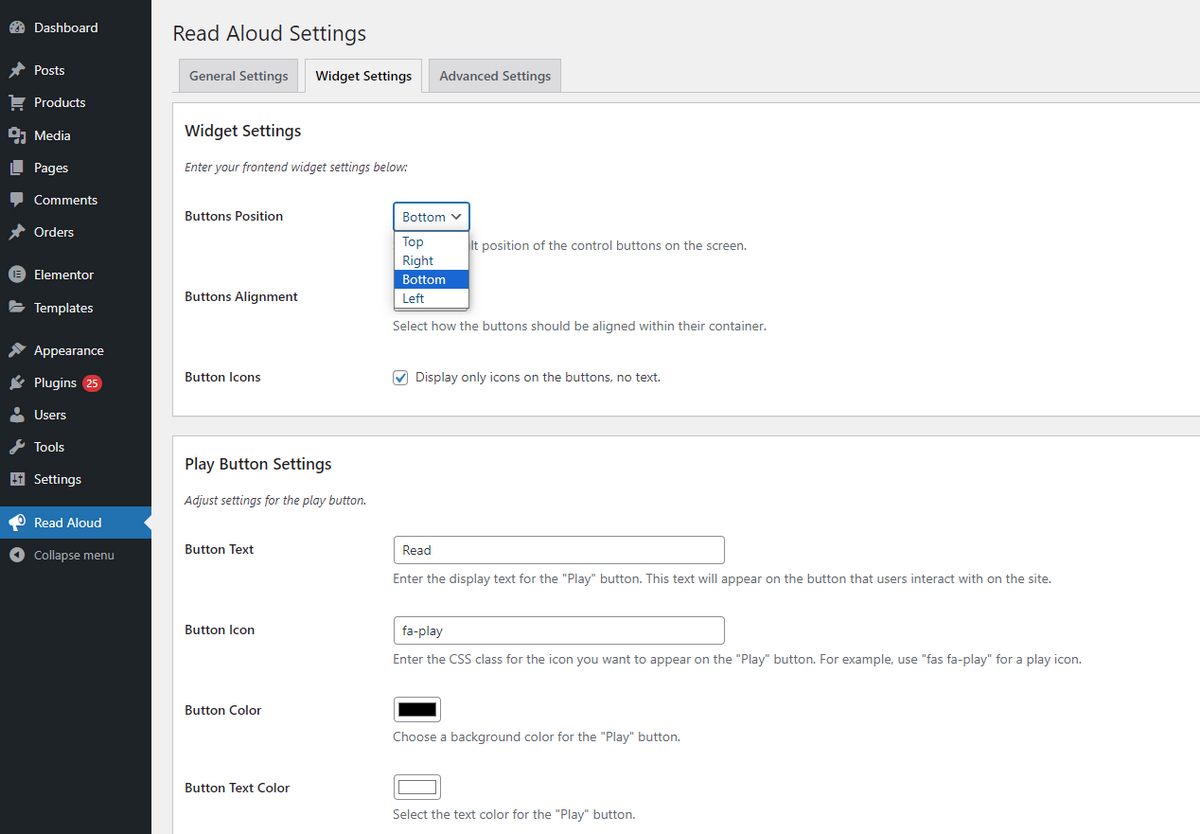Image resolution: width=1200 pixels, height=834 pixels.
Task: Click the Button Icon text field
Action: pyautogui.click(x=559, y=631)
